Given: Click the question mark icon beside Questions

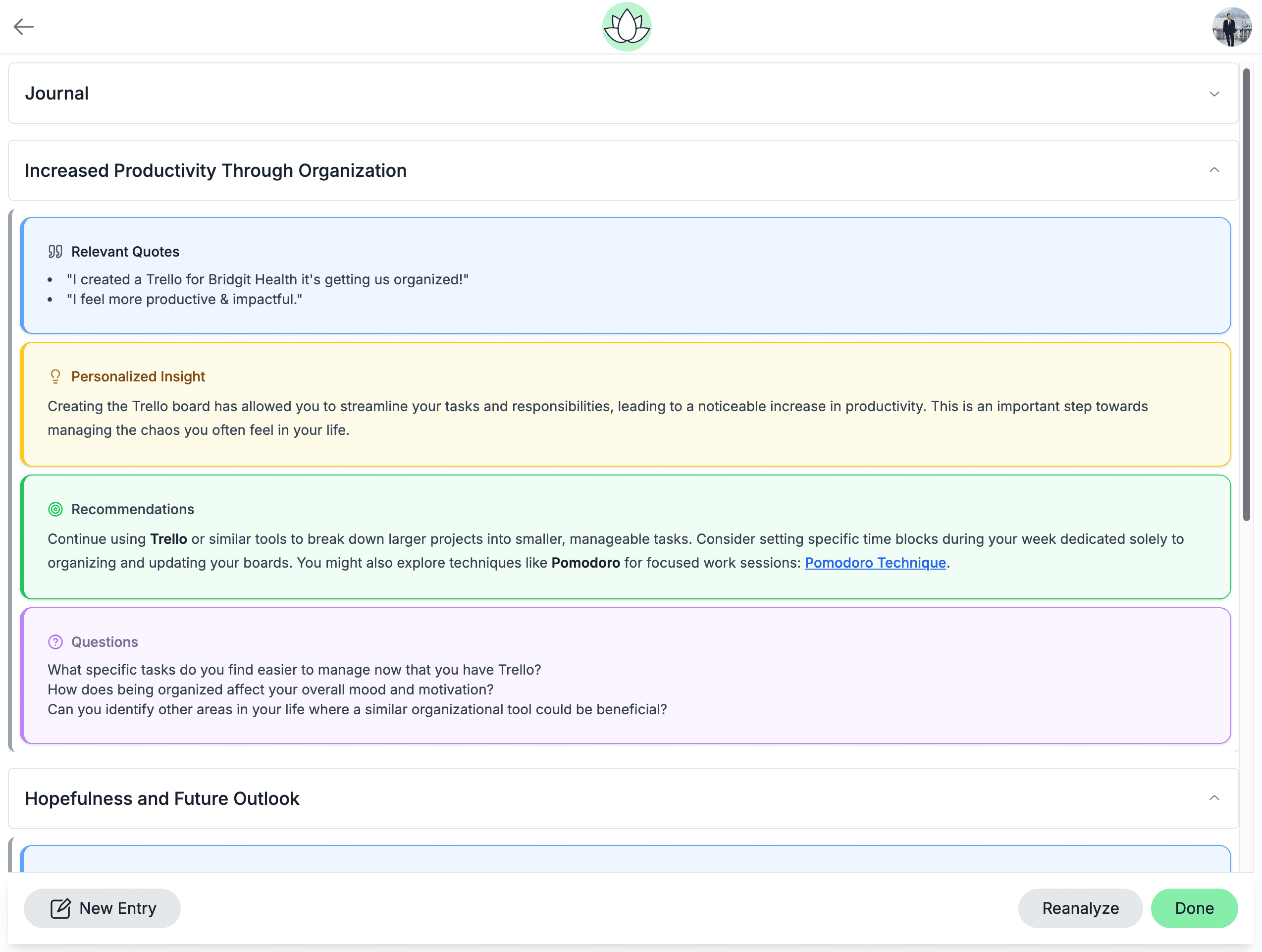Looking at the screenshot, I should pos(55,642).
